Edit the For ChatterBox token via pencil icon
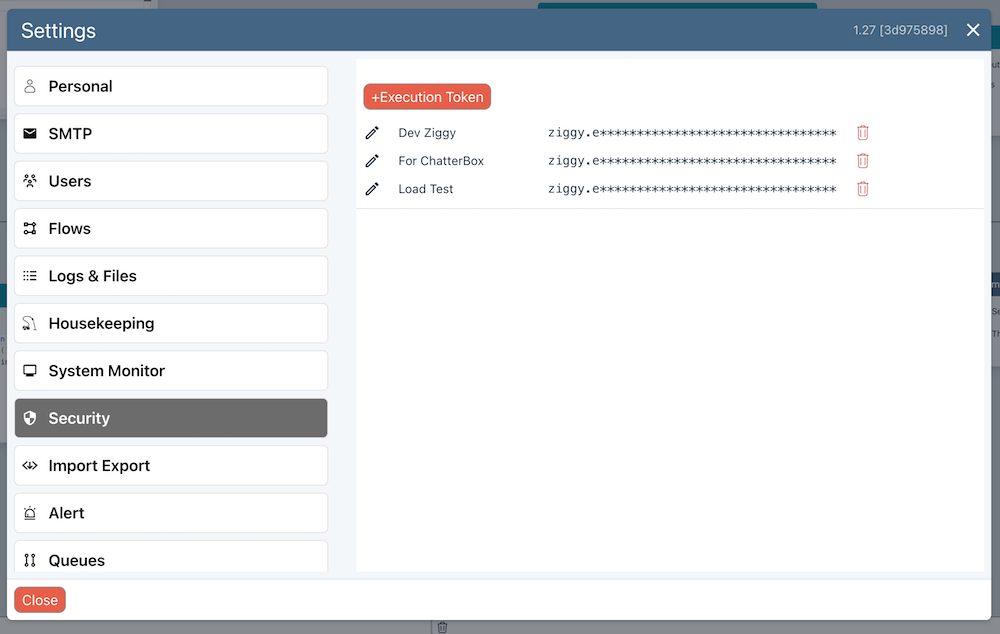The image size is (1000, 634). coord(372,161)
